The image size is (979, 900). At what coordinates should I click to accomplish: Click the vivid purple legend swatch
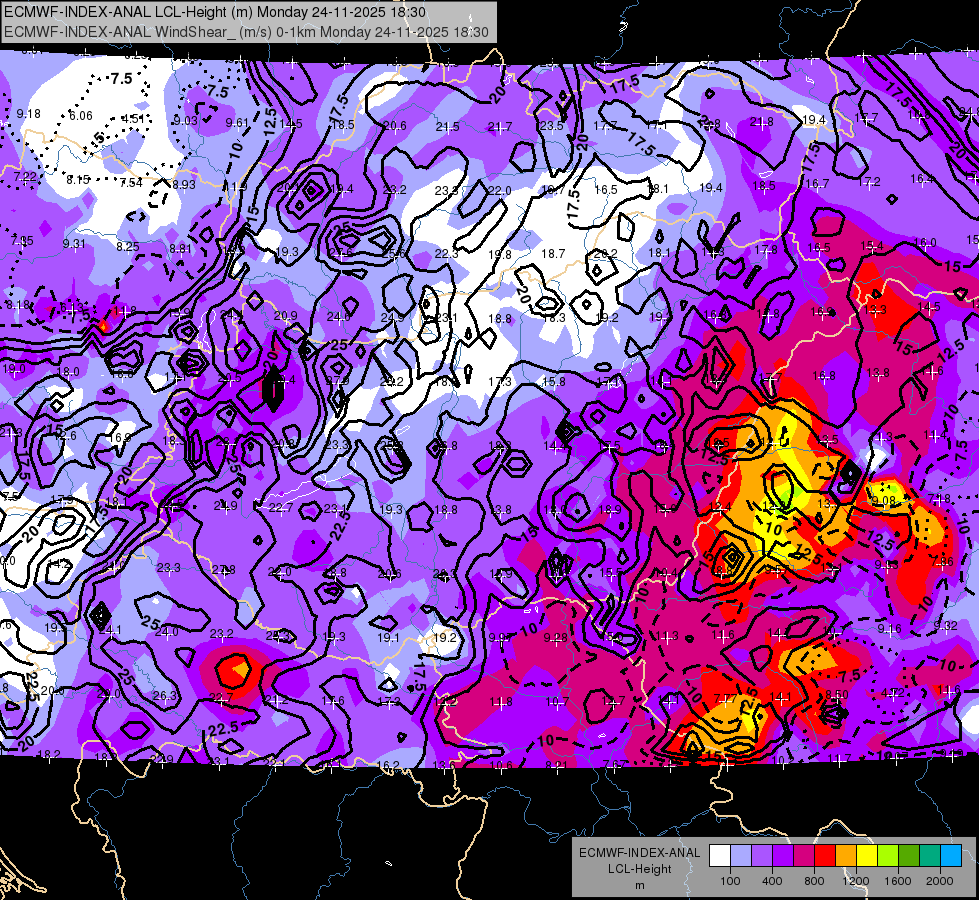783,856
